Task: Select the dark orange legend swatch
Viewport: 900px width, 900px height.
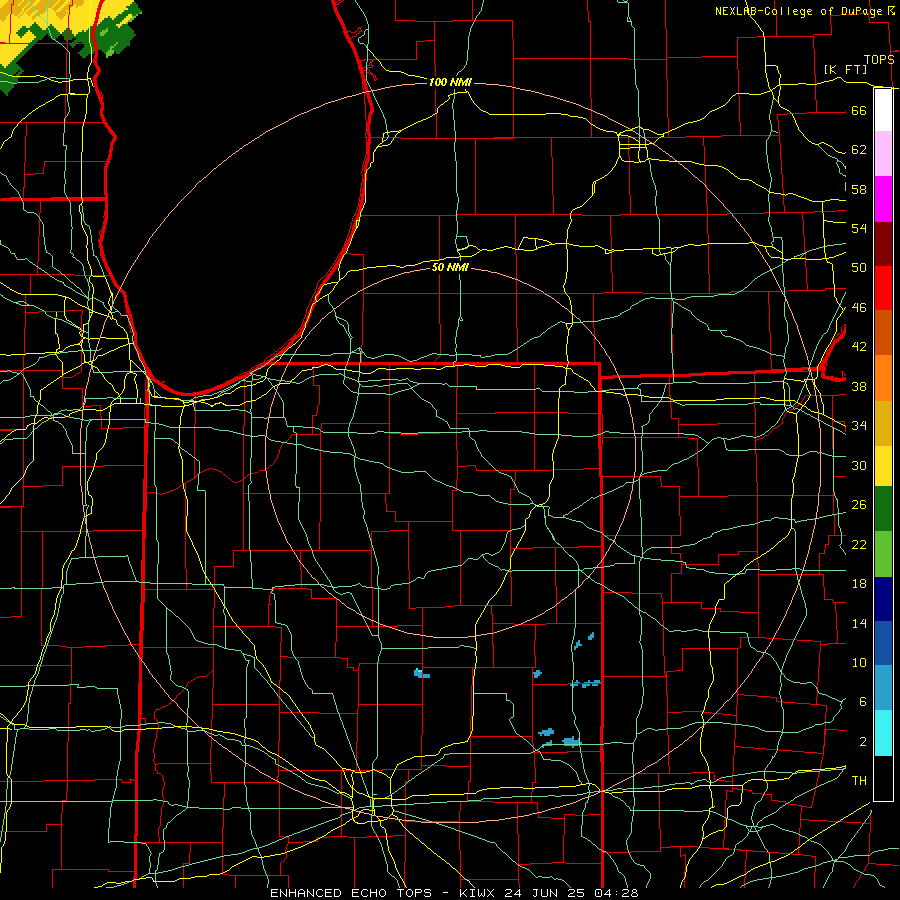Action: pos(883,332)
